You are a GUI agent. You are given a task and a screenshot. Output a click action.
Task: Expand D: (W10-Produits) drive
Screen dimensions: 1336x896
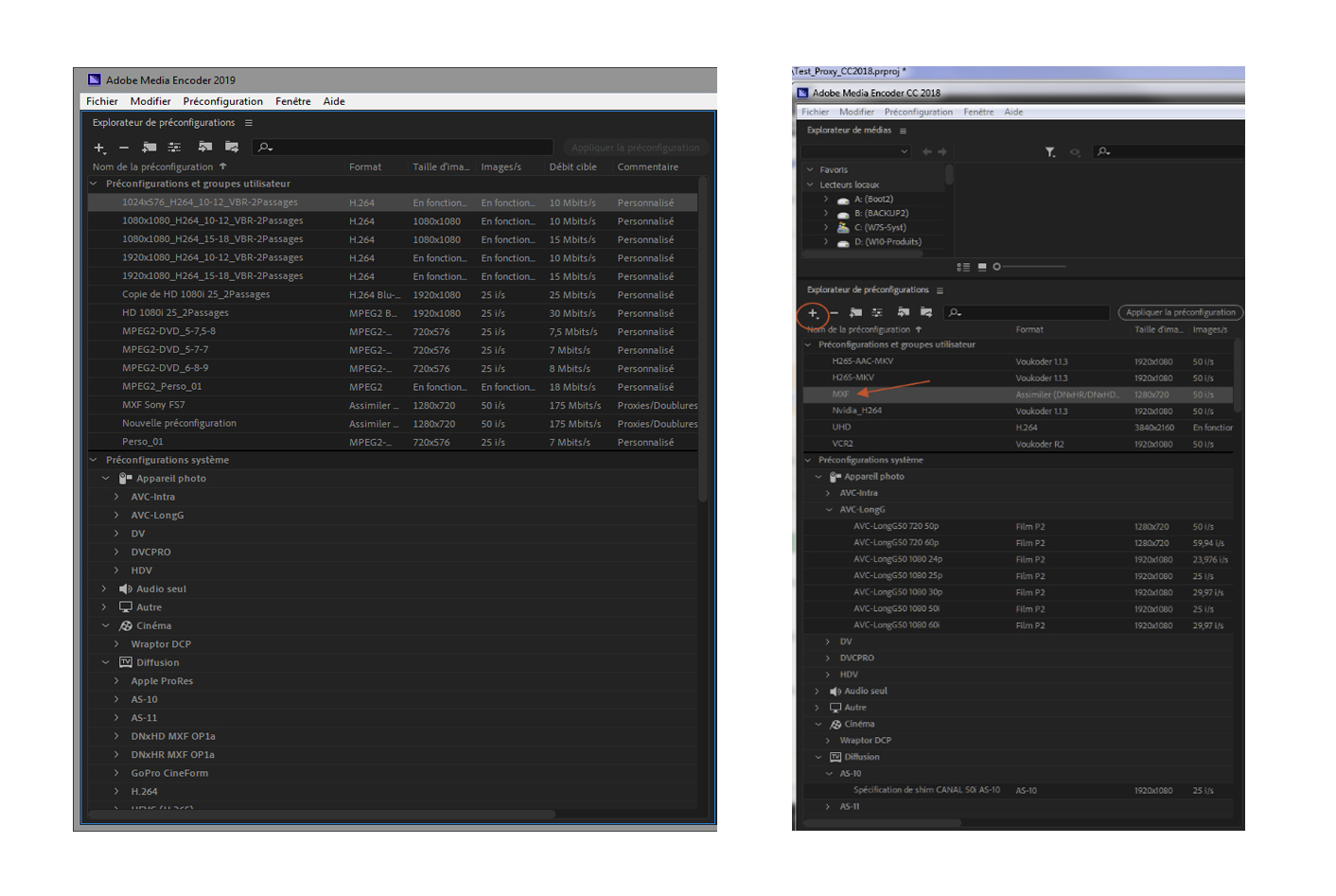coord(826,242)
